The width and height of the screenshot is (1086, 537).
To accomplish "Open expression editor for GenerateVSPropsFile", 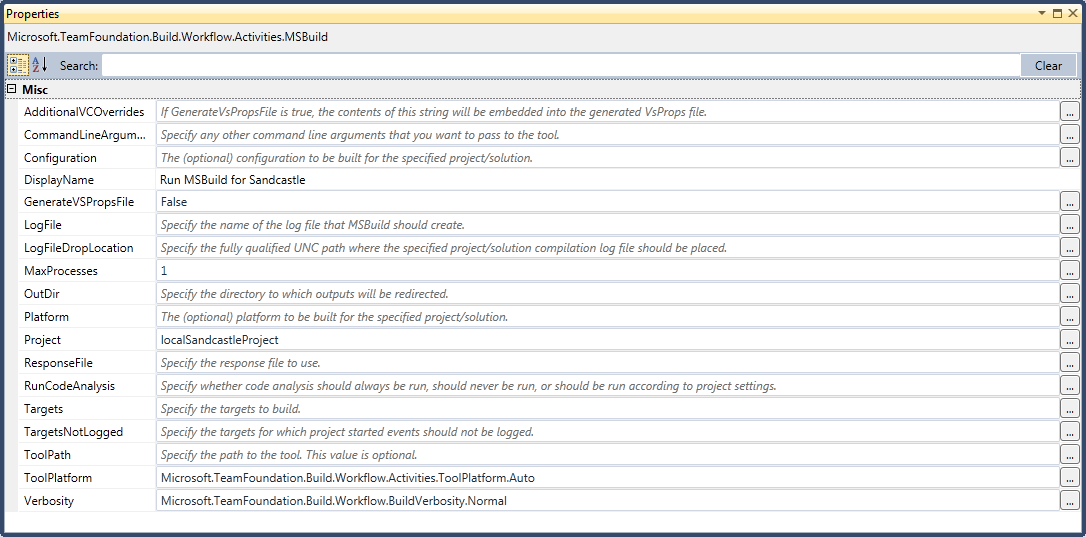I will (1069, 202).
